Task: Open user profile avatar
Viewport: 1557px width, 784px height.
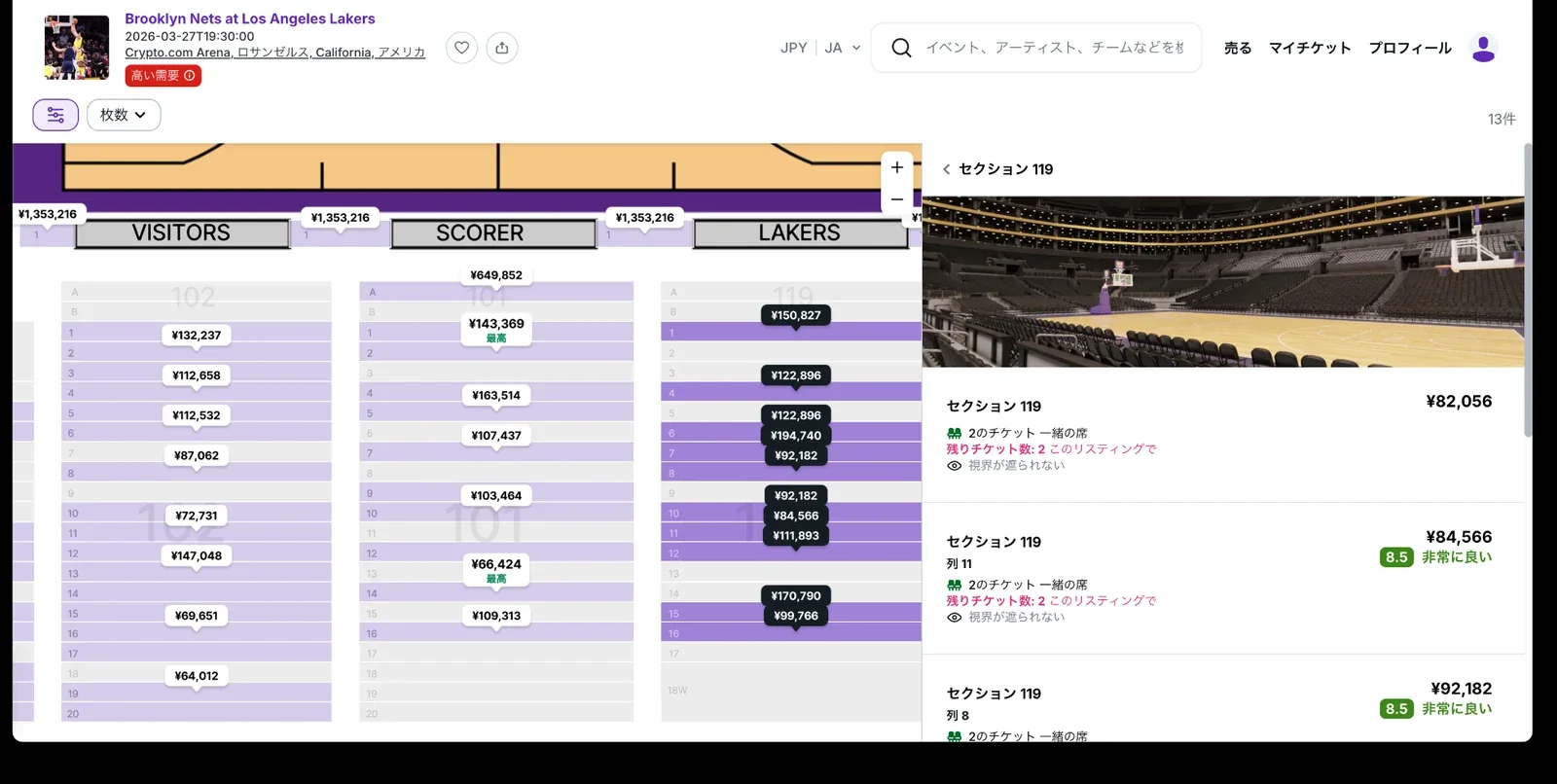Action: [1483, 48]
